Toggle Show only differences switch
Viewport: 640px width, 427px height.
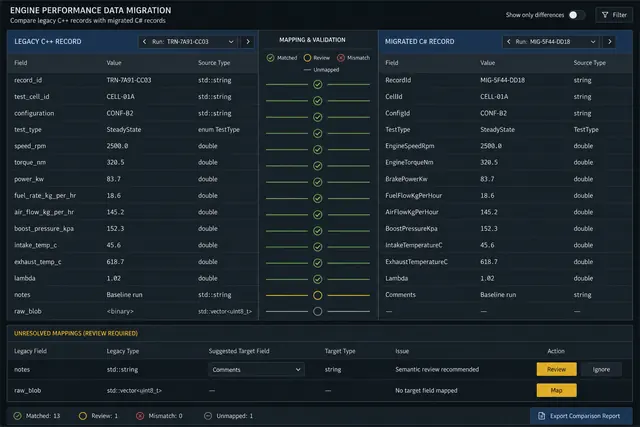pyautogui.click(x=577, y=15)
